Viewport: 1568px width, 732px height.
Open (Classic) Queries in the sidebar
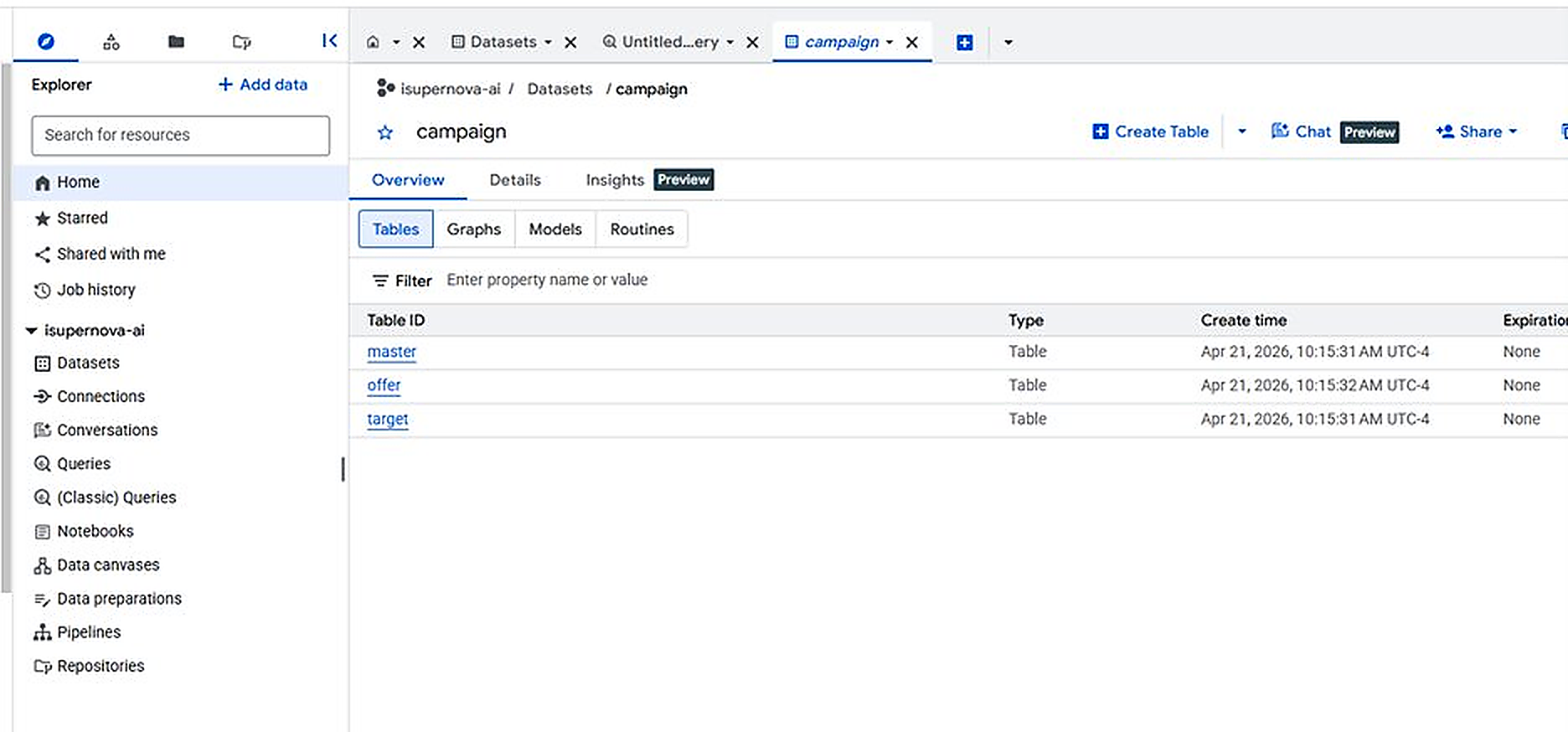tap(105, 497)
